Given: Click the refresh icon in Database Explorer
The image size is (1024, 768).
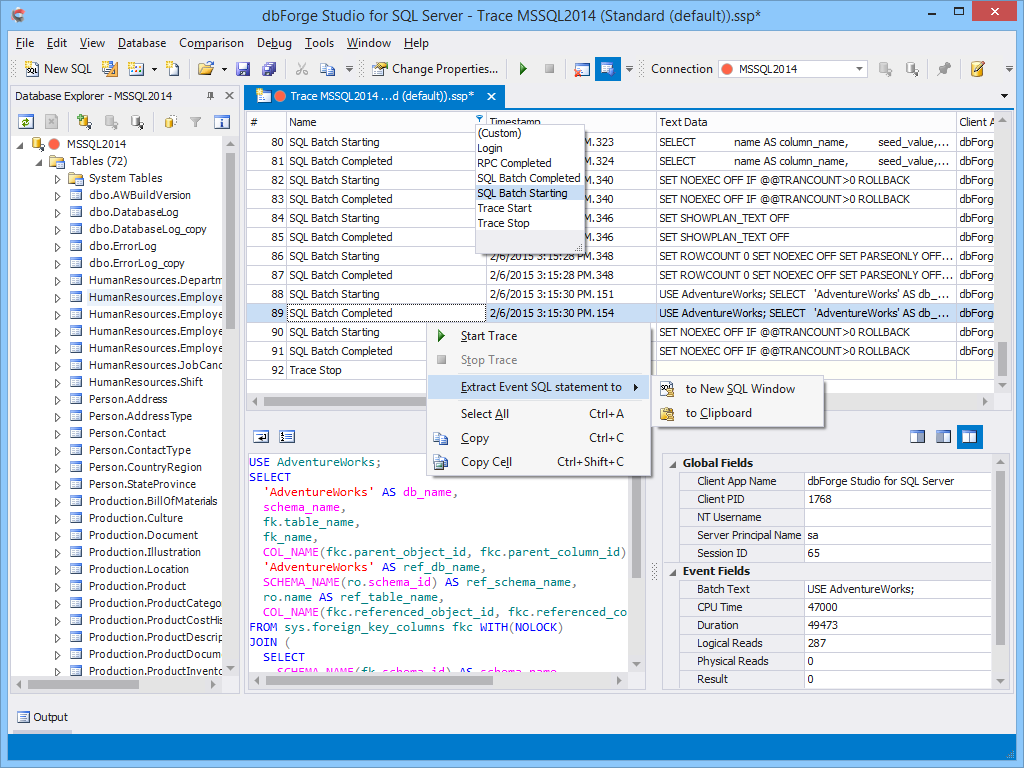Looking at the screenshot, I should (x=26, y=122).
